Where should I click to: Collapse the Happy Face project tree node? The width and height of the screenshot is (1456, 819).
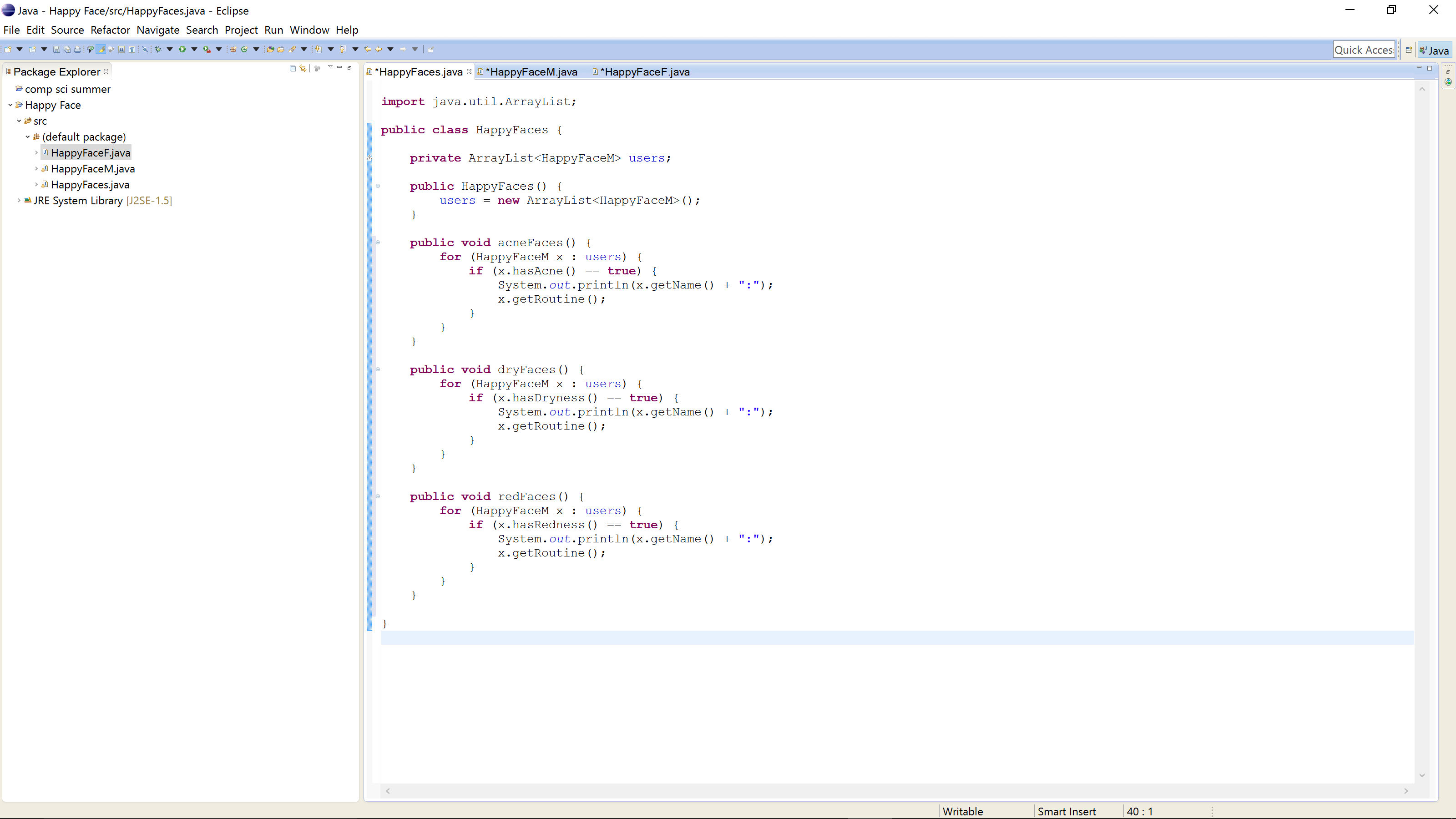(10, 105)
